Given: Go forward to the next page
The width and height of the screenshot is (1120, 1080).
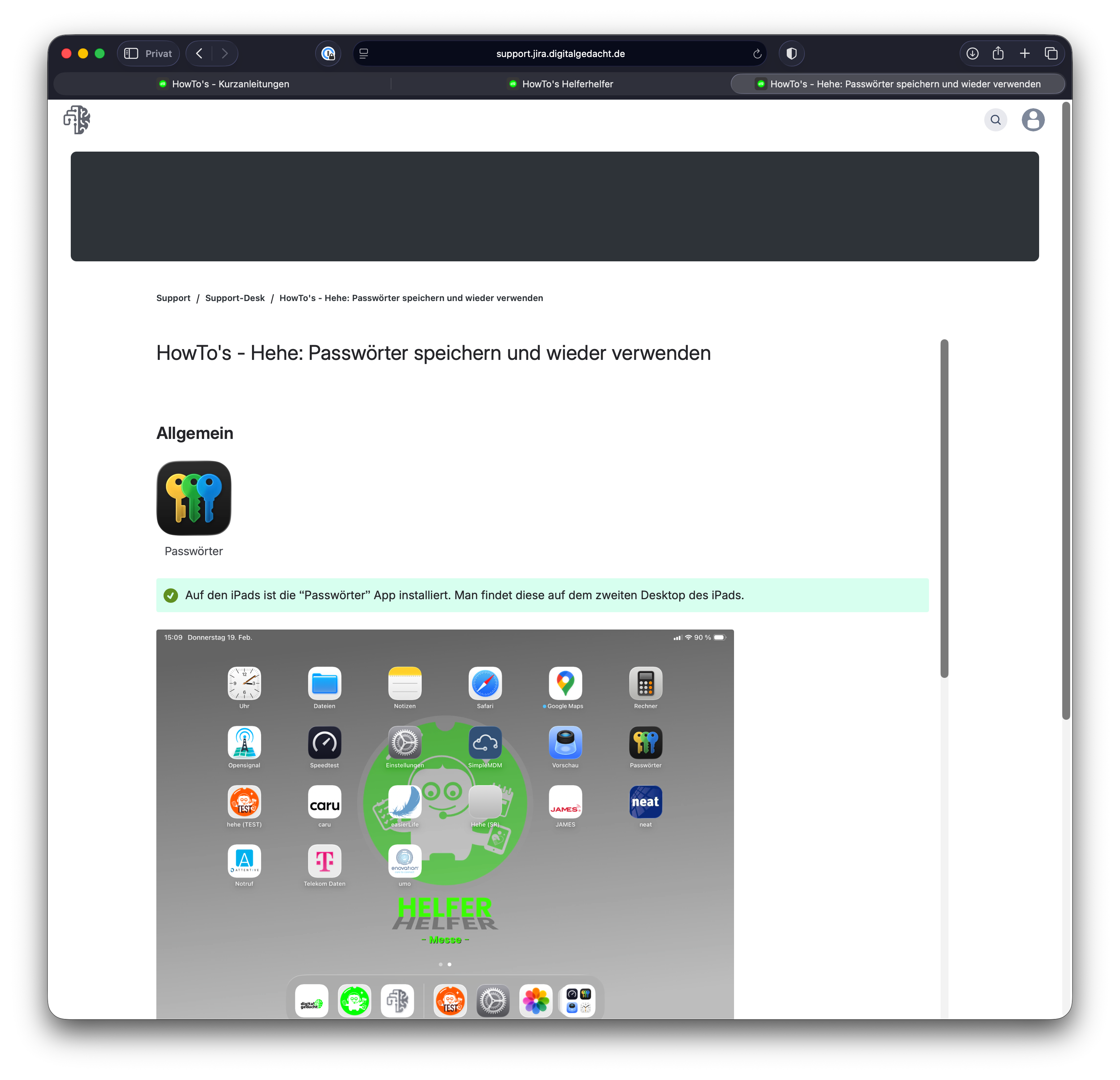Looking at the screenshot, I should pos(225,53).
